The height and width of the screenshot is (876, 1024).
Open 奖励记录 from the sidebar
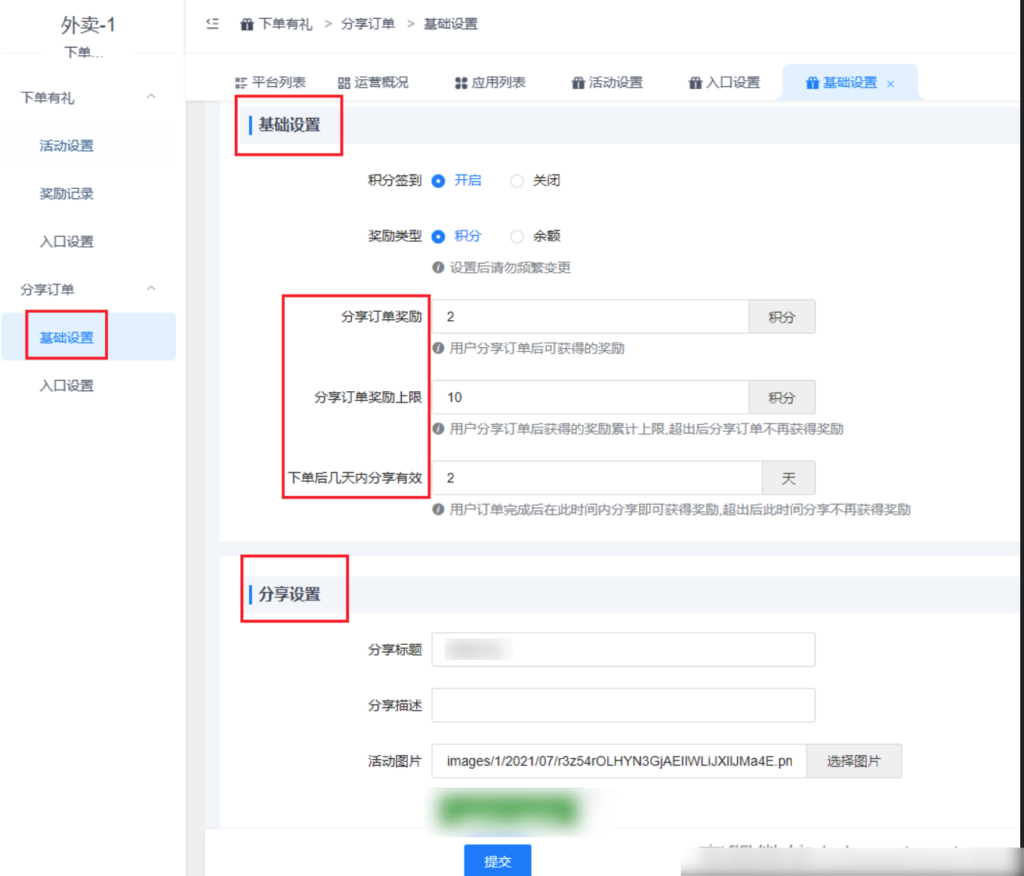tap(66, 193)
